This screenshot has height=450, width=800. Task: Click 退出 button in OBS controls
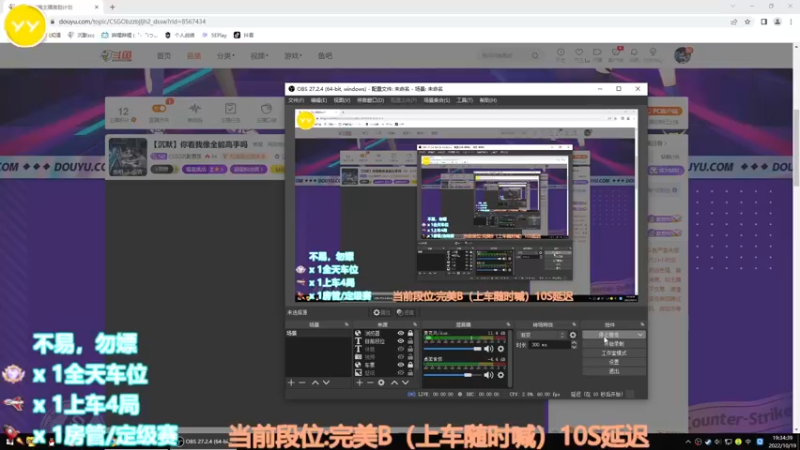pyautogui.click(x=614, y=371)
